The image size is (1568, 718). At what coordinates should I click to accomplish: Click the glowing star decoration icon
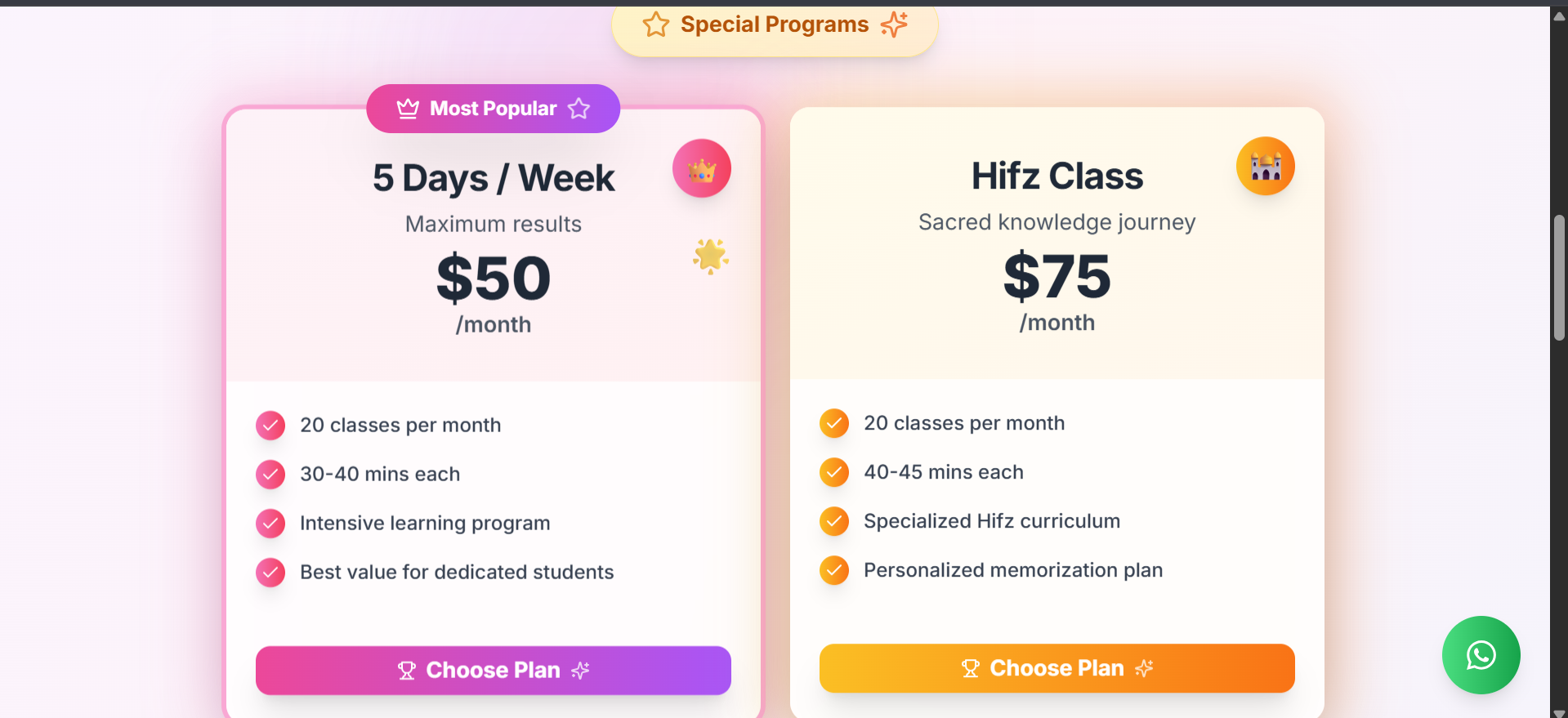tap(710, 256)
